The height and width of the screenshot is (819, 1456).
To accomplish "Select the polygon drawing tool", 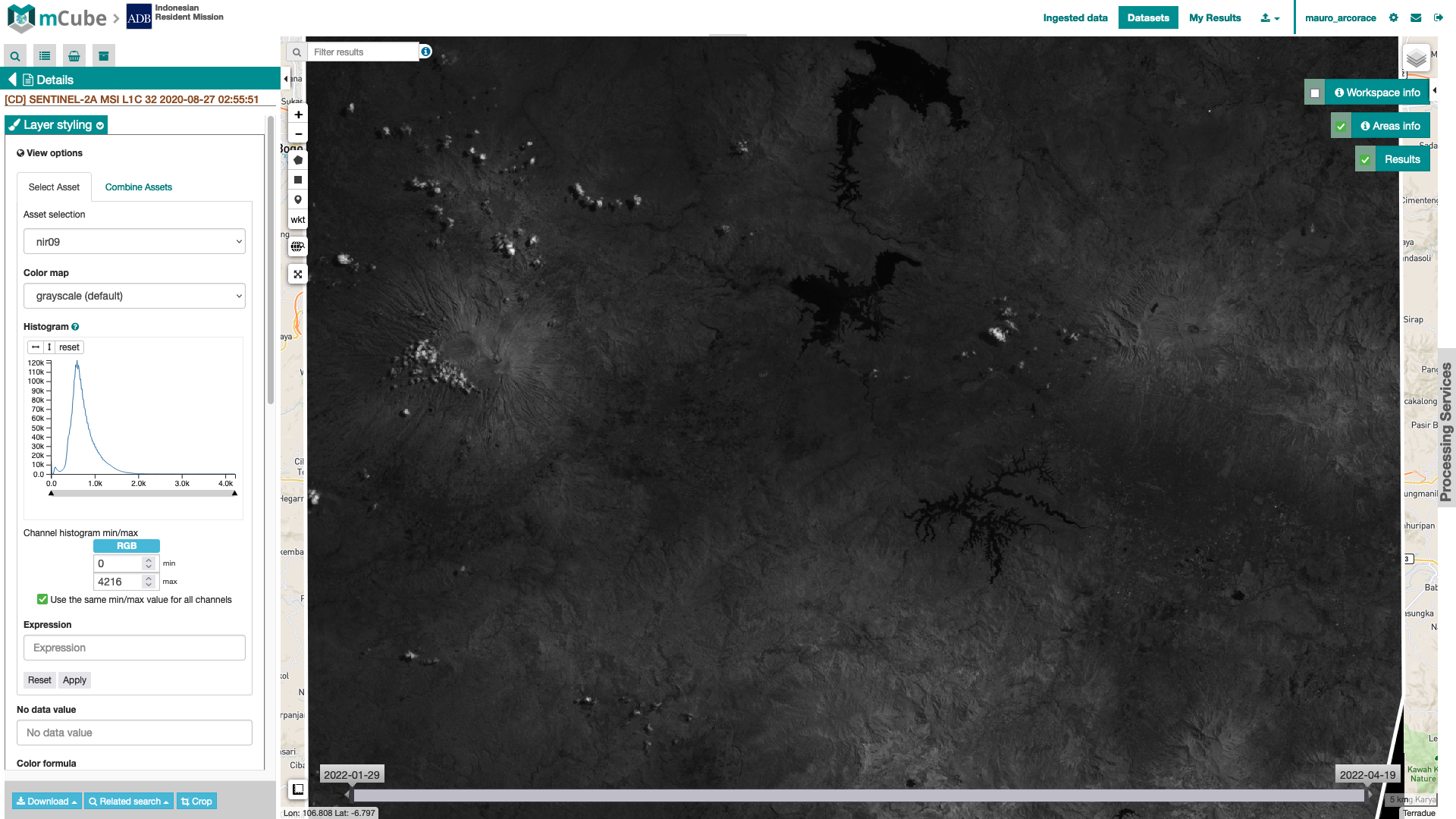I will coord(297,159).
